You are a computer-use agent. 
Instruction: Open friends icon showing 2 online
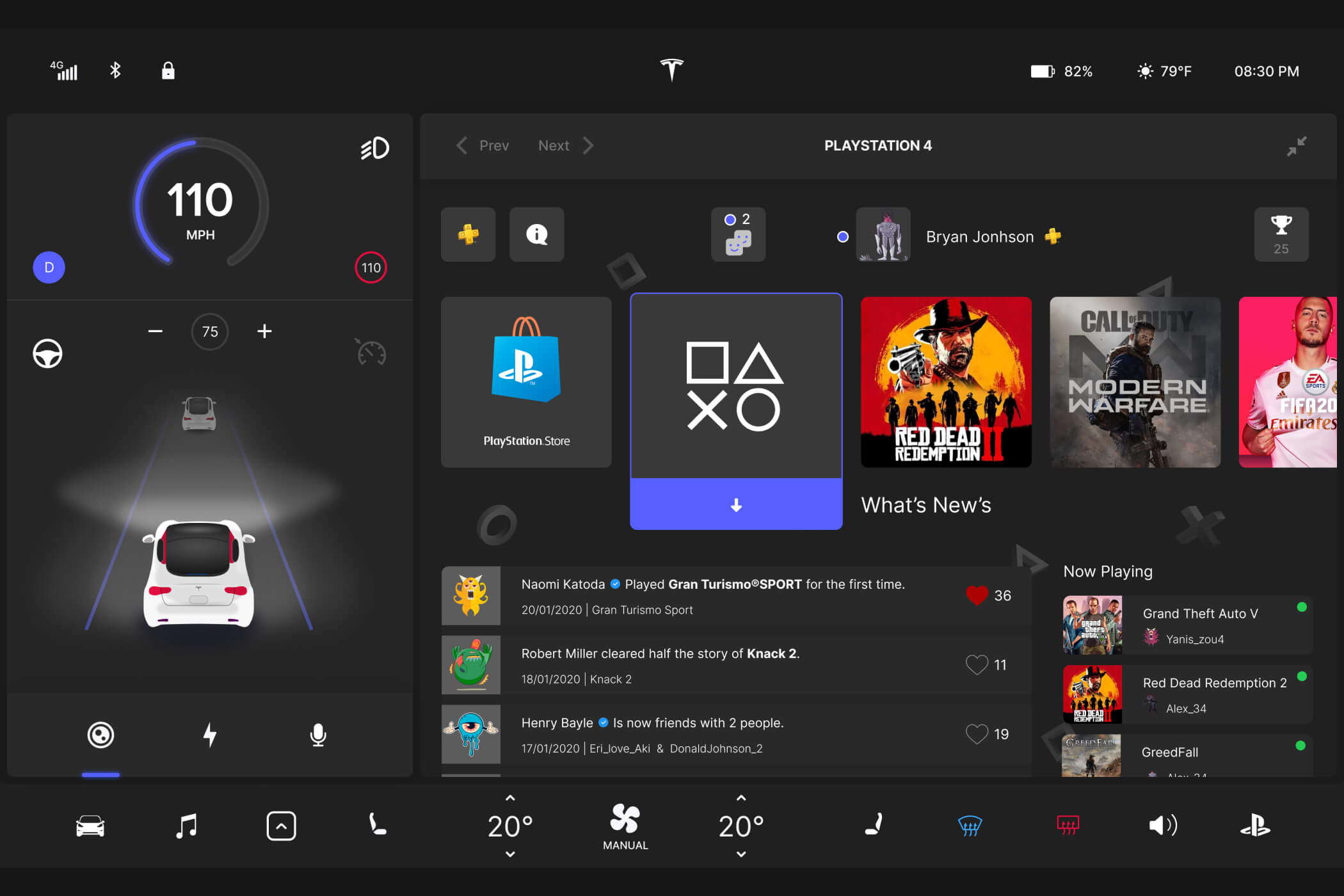tap(738, 234)
